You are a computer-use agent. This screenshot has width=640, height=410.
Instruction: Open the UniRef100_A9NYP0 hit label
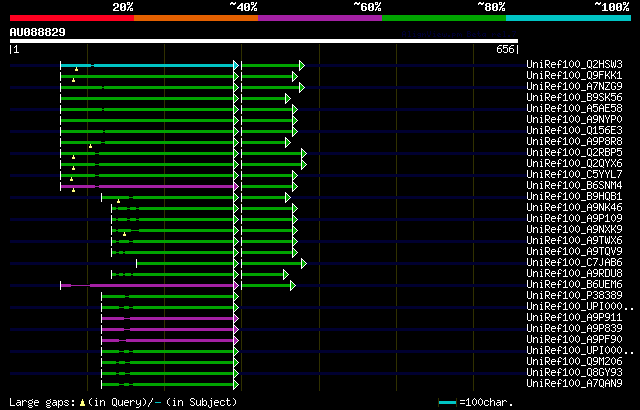[574, 120]
